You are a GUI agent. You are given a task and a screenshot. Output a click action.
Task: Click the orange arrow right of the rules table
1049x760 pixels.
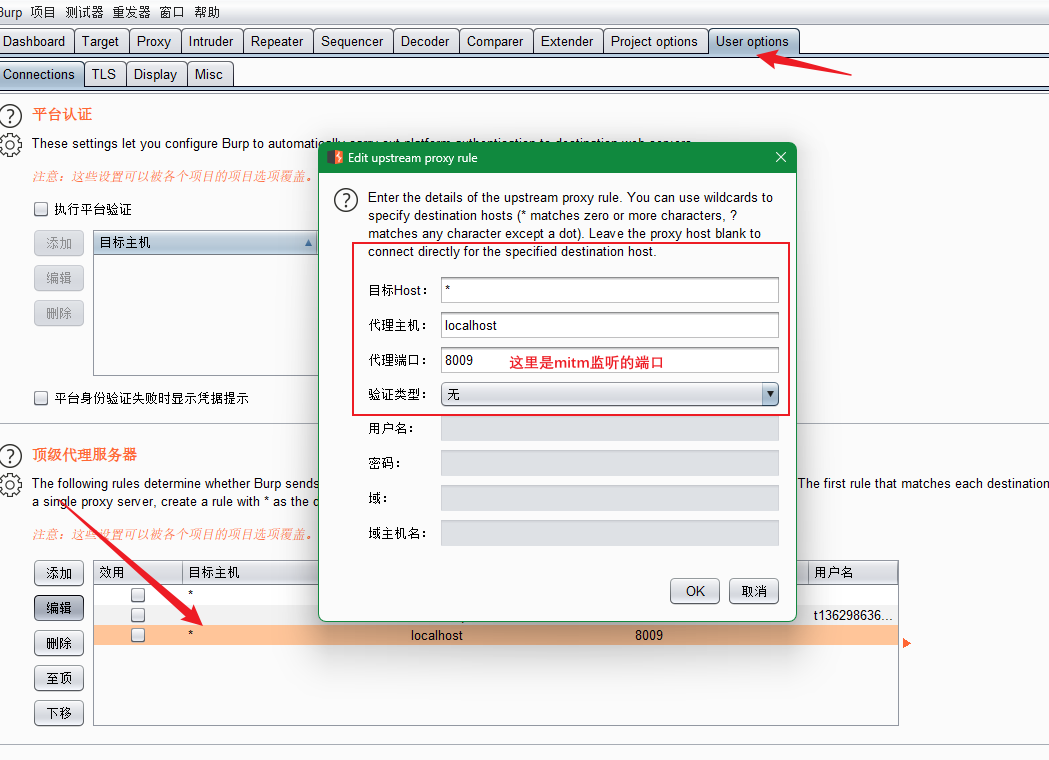click(907, 643)
